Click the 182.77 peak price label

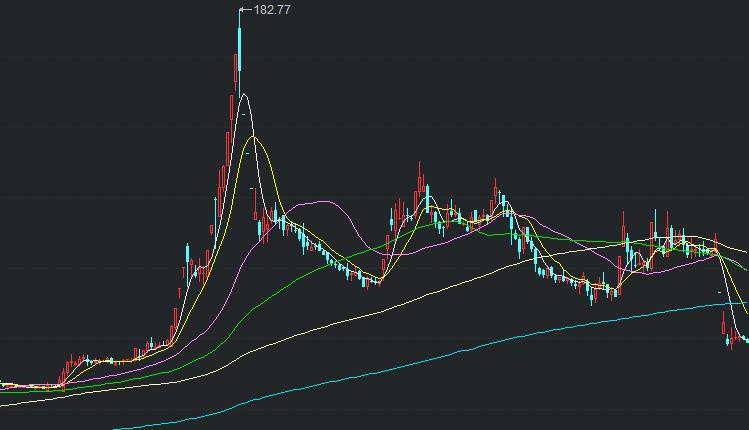click(x=272, y=10)
